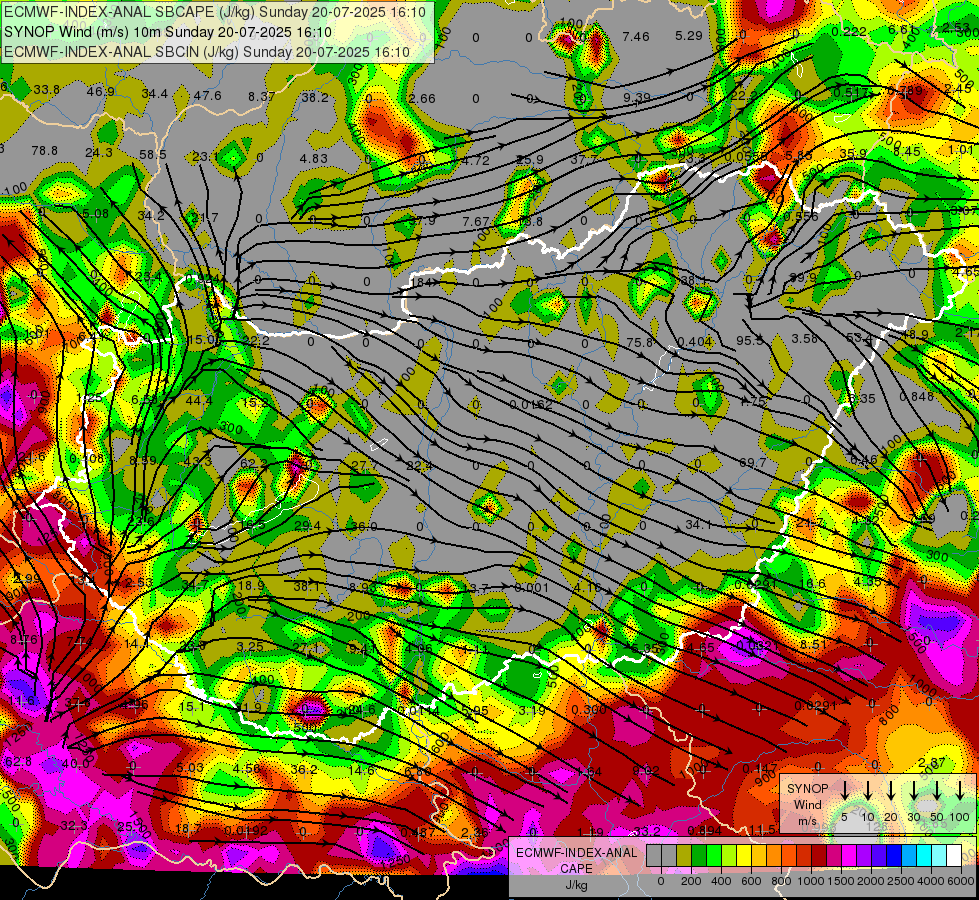Image resolution: width=979 pixels, height=900 pixels.
Task: Click the 2000 tick on CAPE scale
Action: click(870, 881)
